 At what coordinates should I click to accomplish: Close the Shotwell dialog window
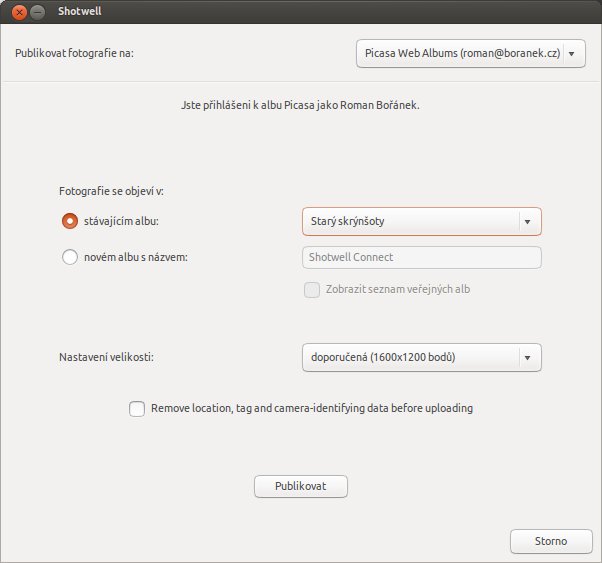coord(19,13)
